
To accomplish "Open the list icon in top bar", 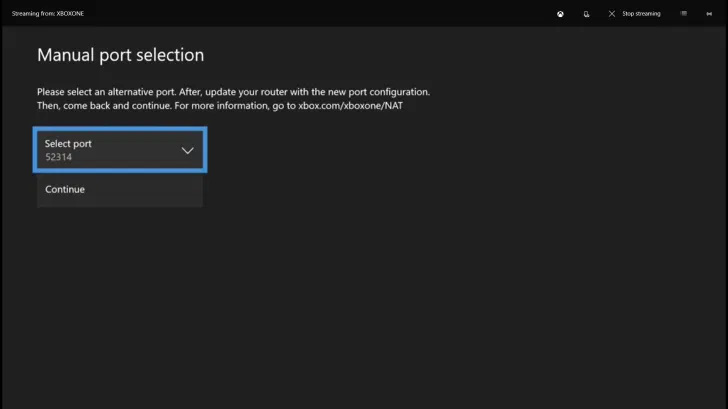I will [x=683, y=14].
